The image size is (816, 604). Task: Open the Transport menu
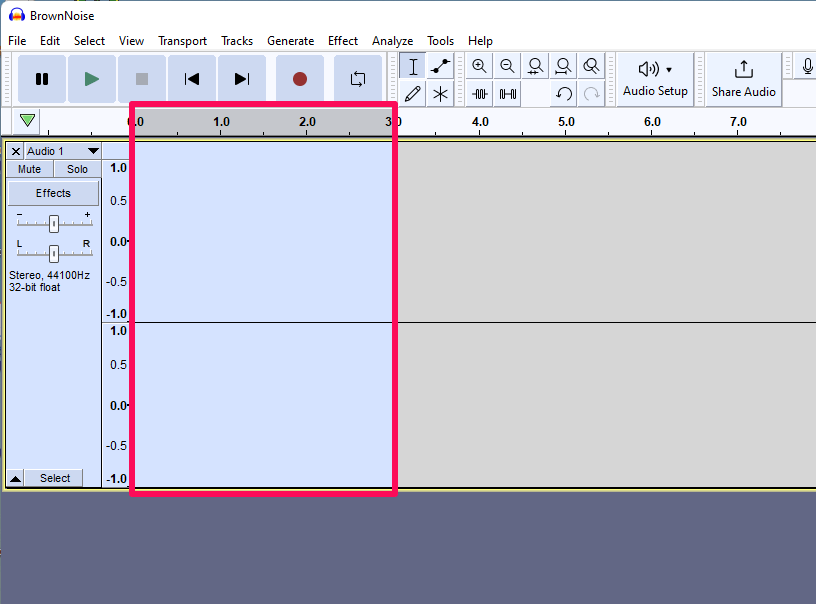pos(183,41)
